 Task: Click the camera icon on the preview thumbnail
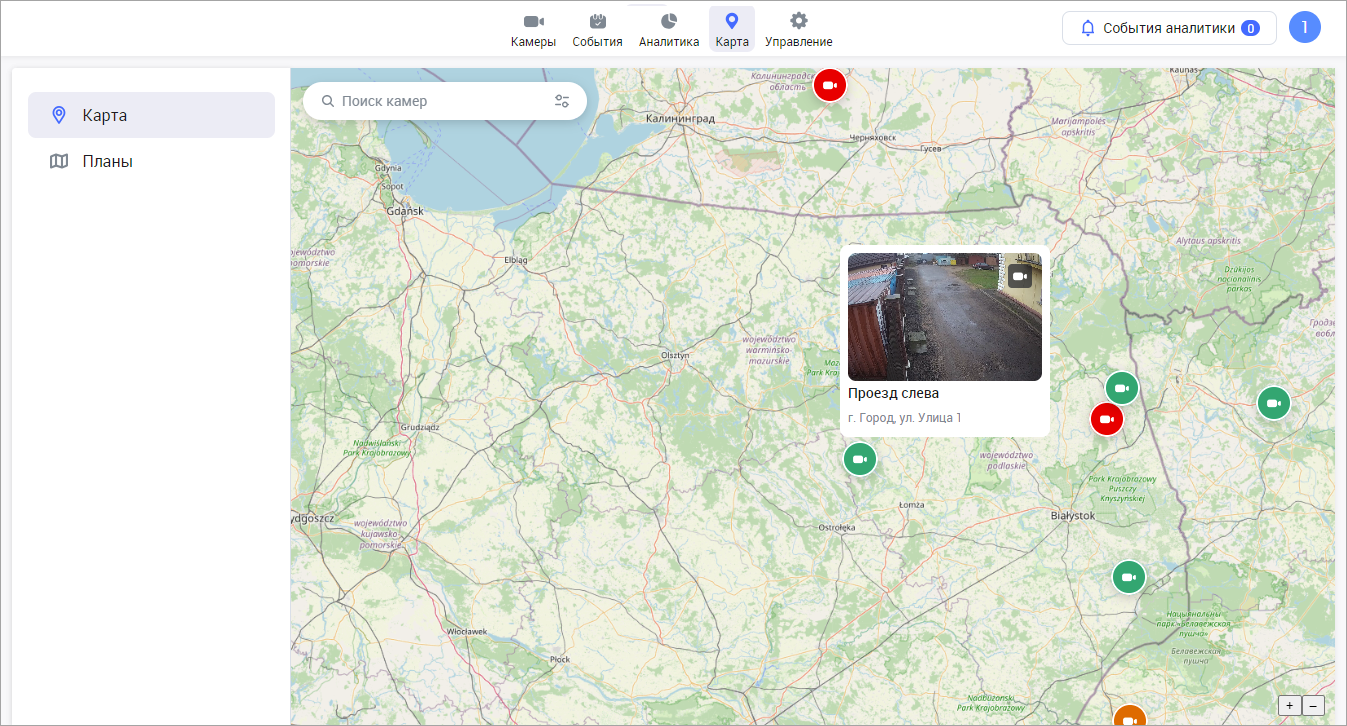coord(1020,276)
